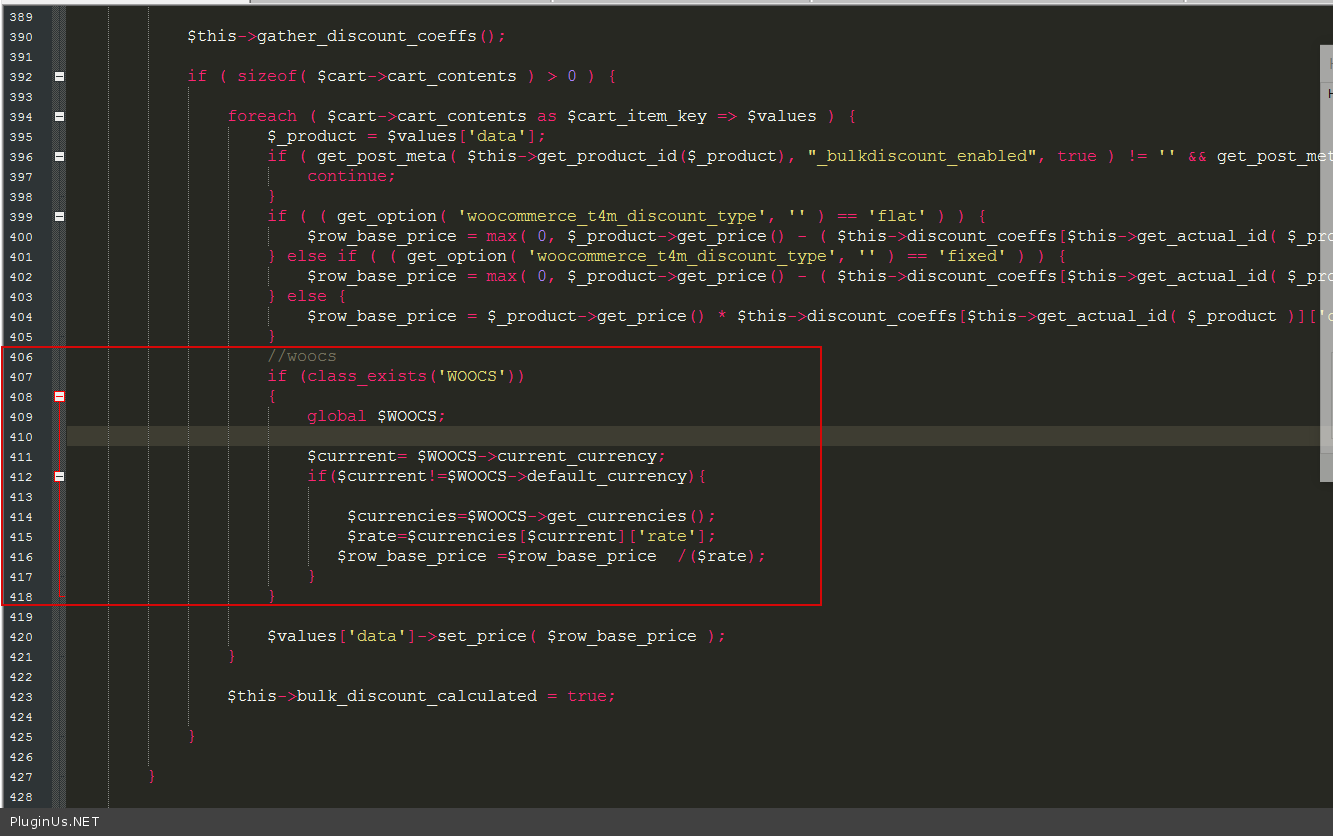
Task: Collapse the red fold marker on line 408
Action: [59, 396]
